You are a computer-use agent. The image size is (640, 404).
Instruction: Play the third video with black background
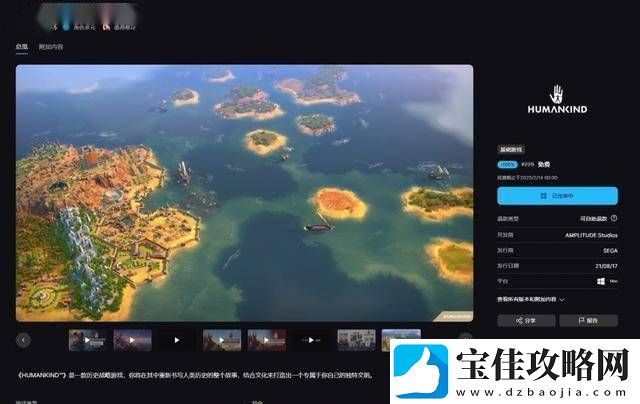pos(177,340)
